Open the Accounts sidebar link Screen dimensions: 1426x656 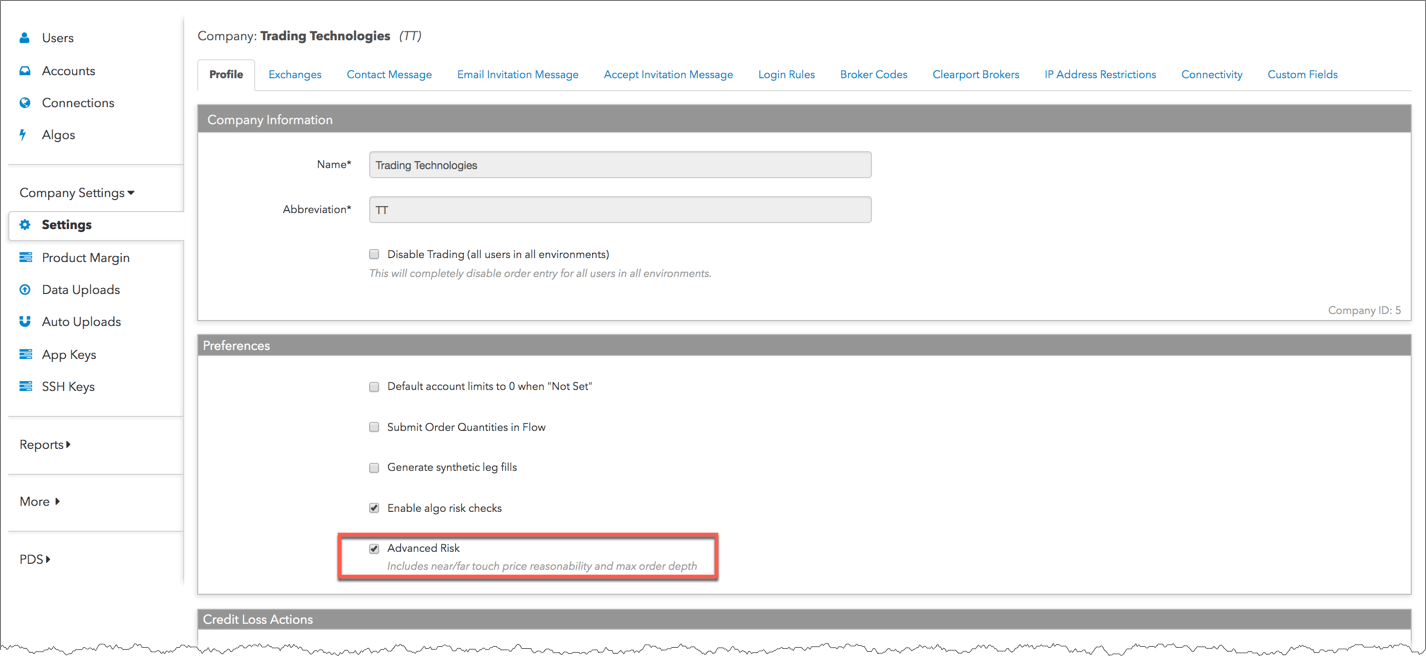click(69, 71)
